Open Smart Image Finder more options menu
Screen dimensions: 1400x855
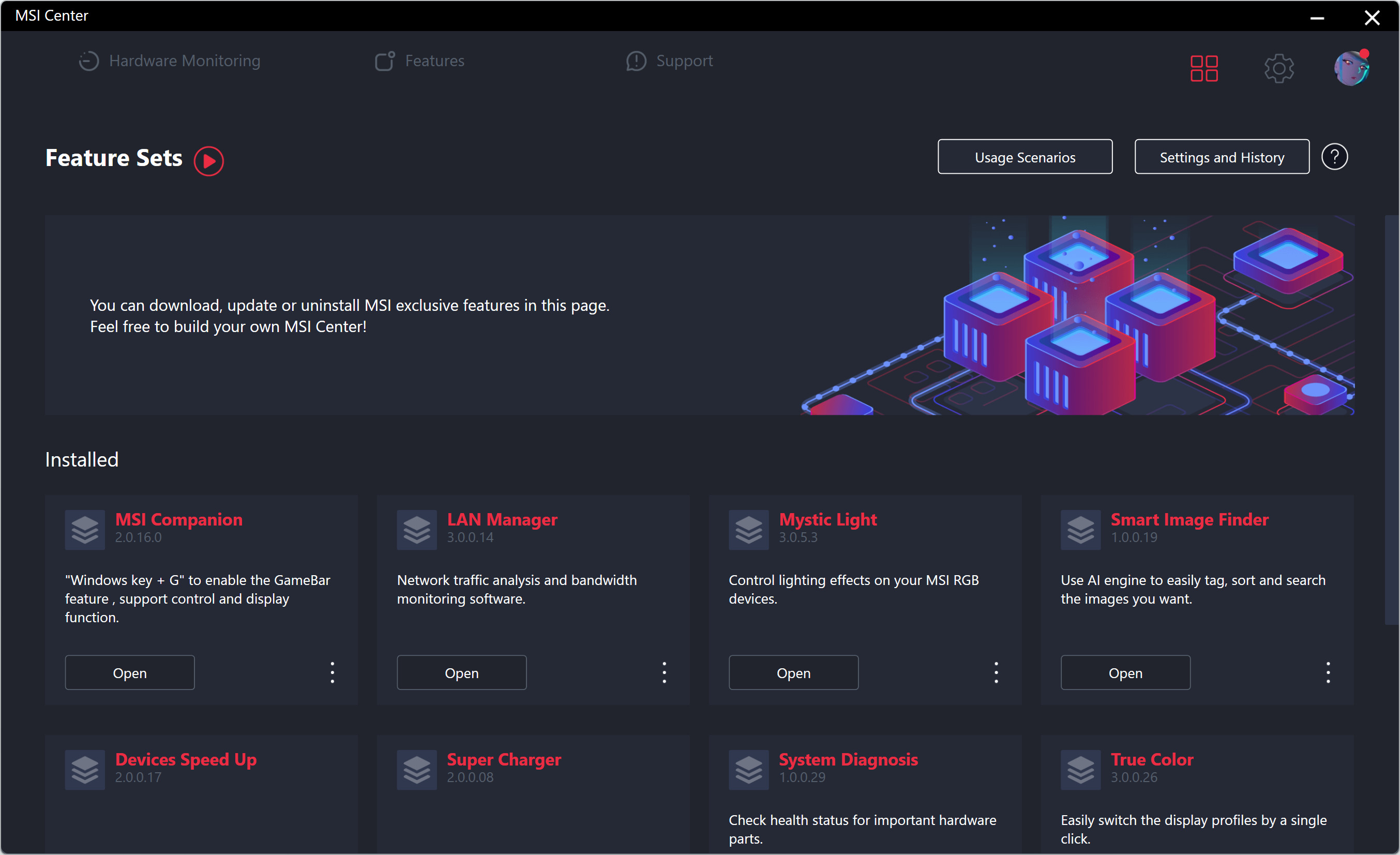coord(1328,672)
